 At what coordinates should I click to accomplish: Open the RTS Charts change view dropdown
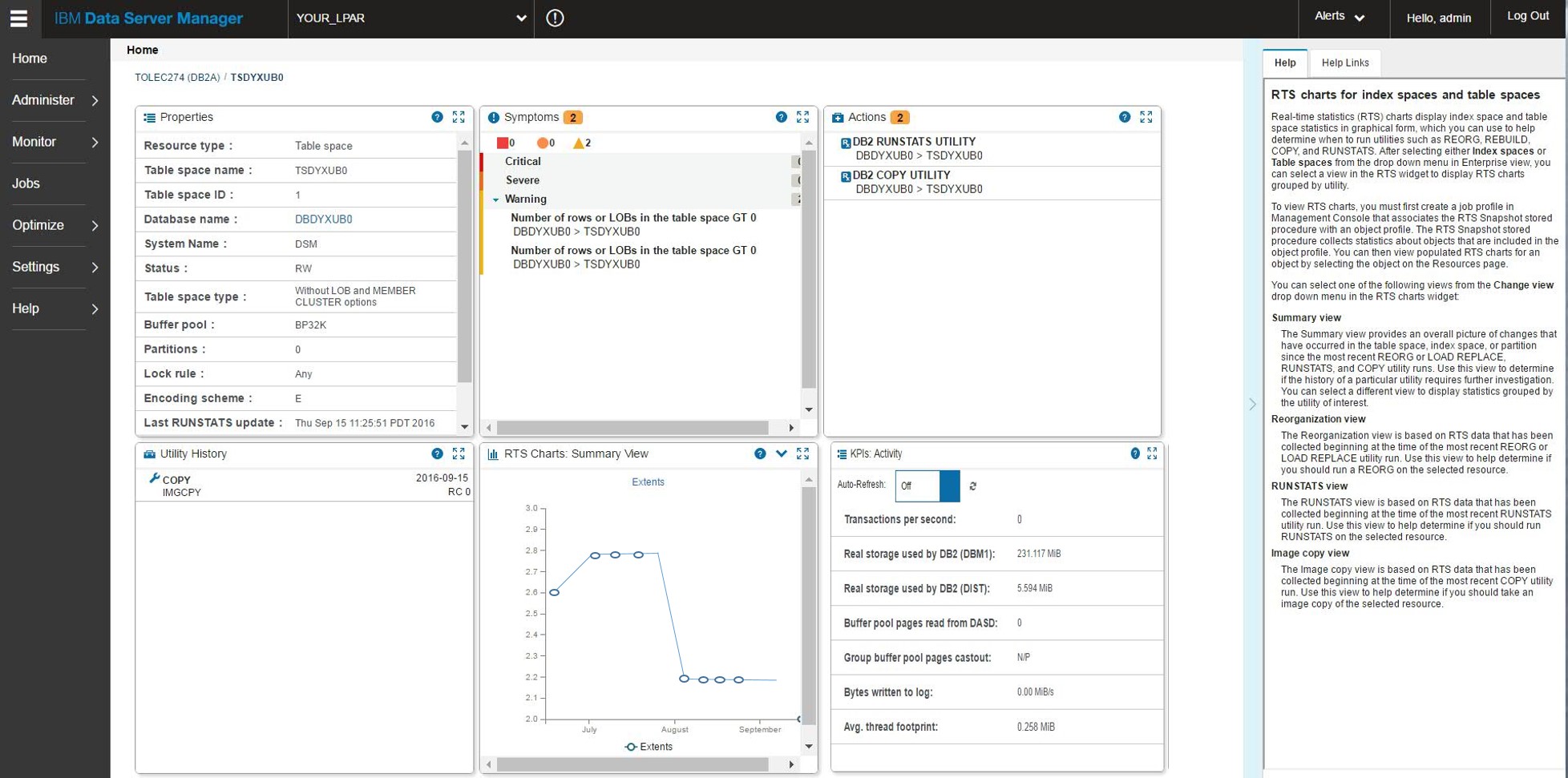click(782, 453)
